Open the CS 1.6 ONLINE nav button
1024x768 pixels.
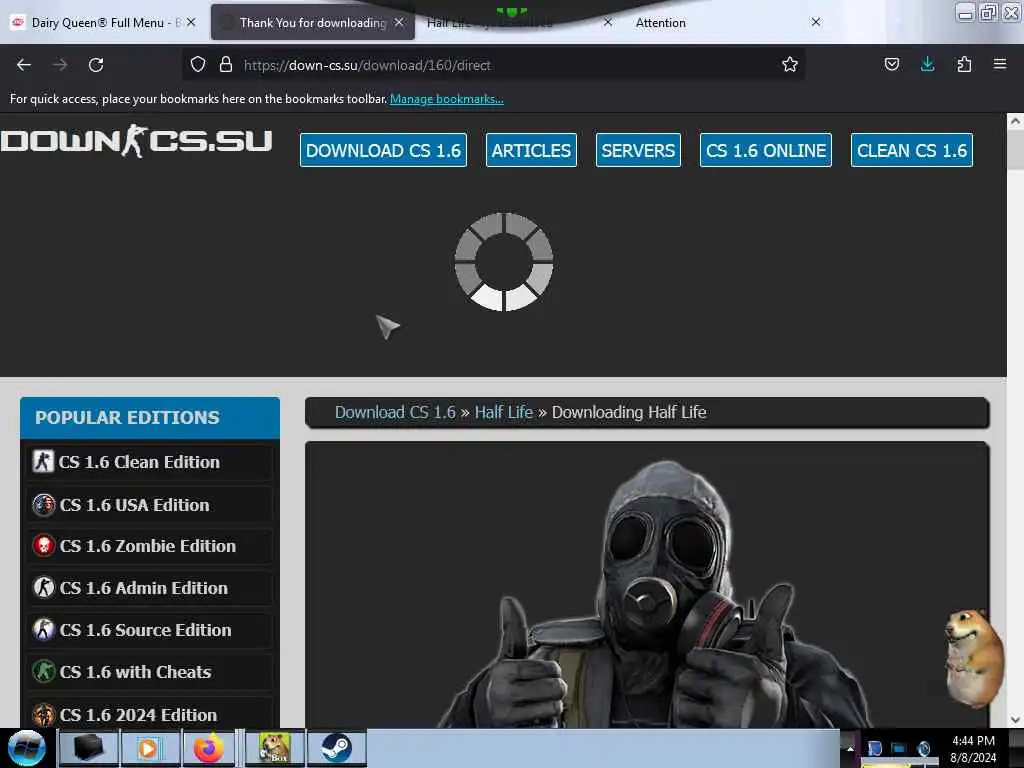(x=765, y=150)
